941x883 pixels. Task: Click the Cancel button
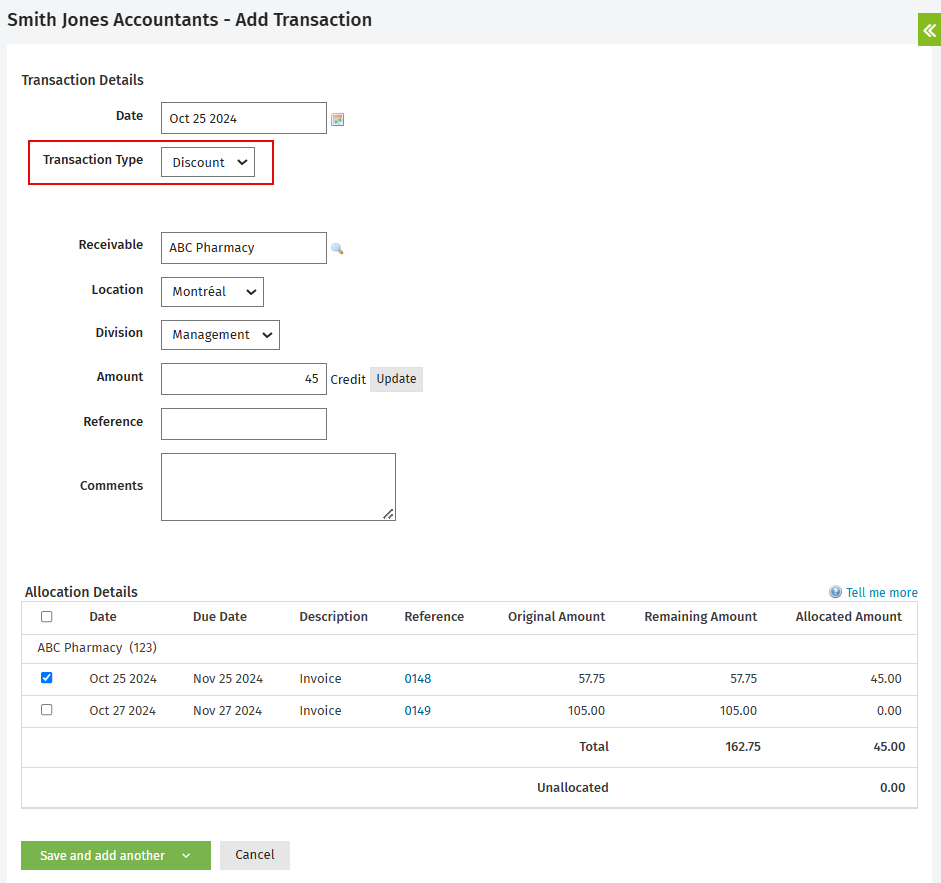coord(254,855)
